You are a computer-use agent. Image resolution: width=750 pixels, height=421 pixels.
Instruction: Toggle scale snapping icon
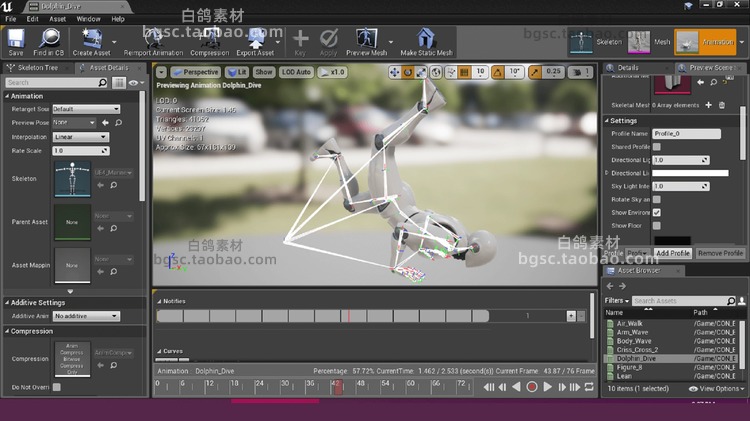coord(535,72)
